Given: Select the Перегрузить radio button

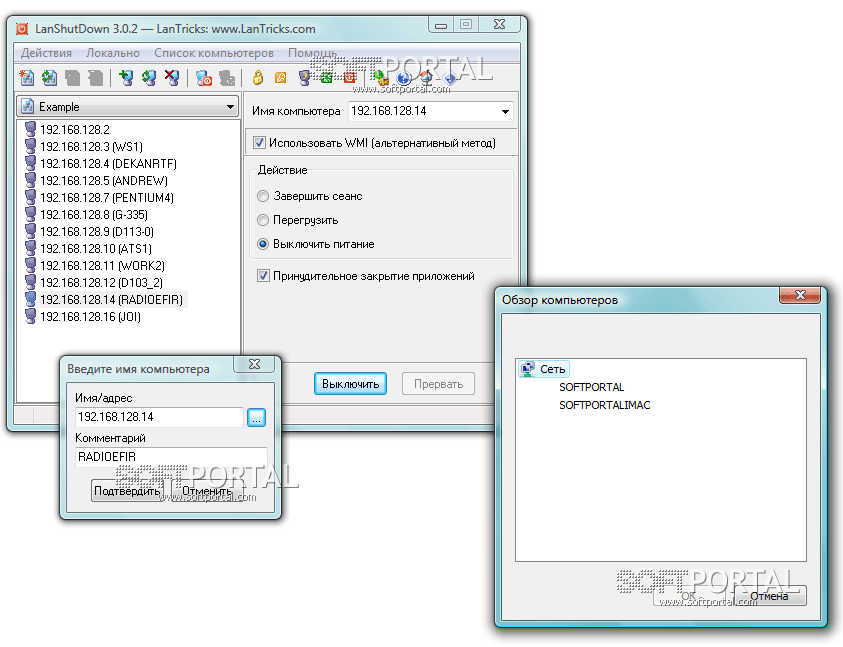Looking at the screenshot, I should [x=263, y=220].
